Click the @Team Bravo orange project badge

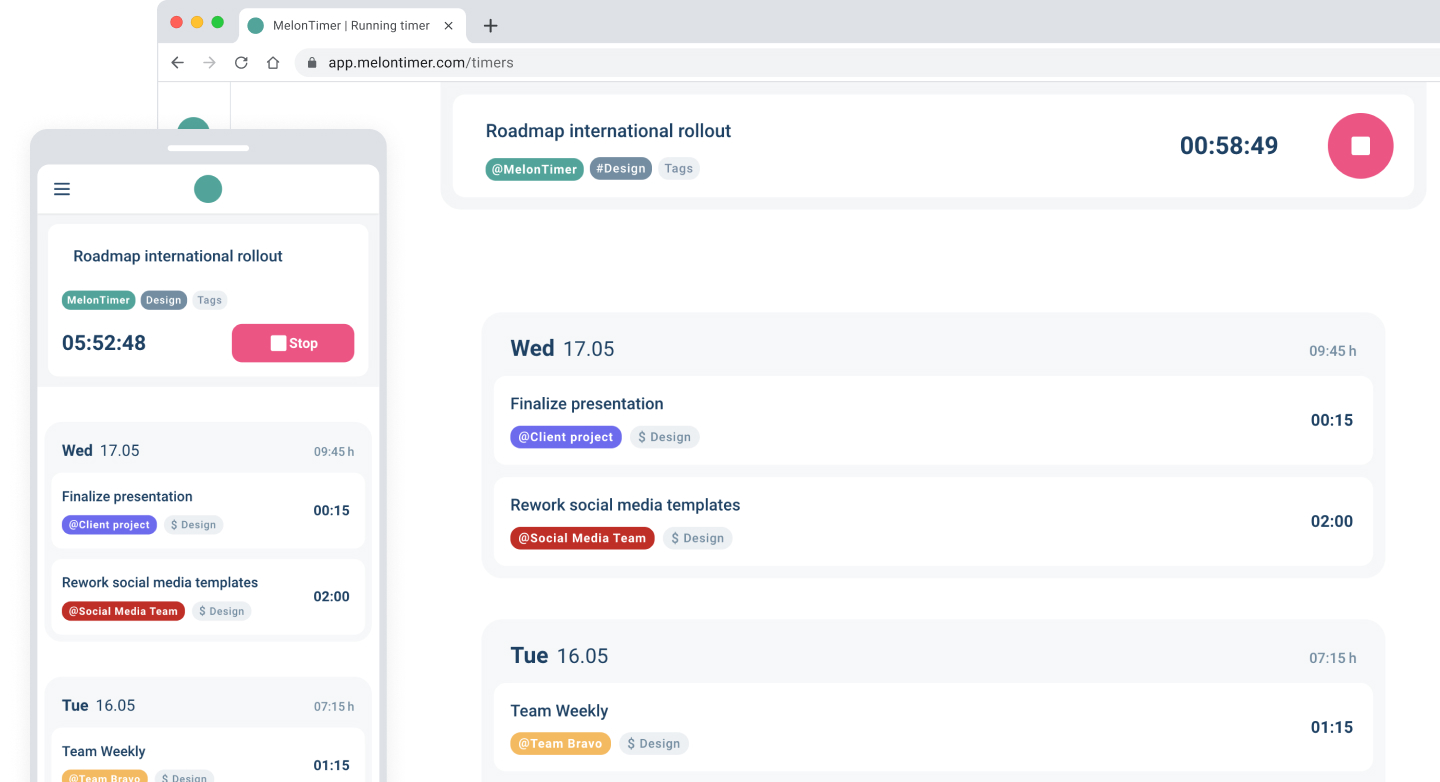coord(560,743)
